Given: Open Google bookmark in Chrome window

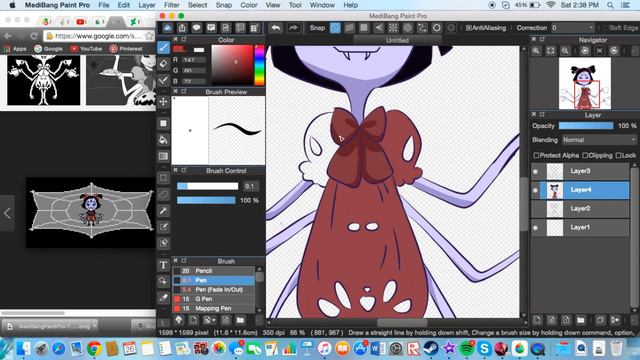Looking at the screenshot, I should coord(49,49).
